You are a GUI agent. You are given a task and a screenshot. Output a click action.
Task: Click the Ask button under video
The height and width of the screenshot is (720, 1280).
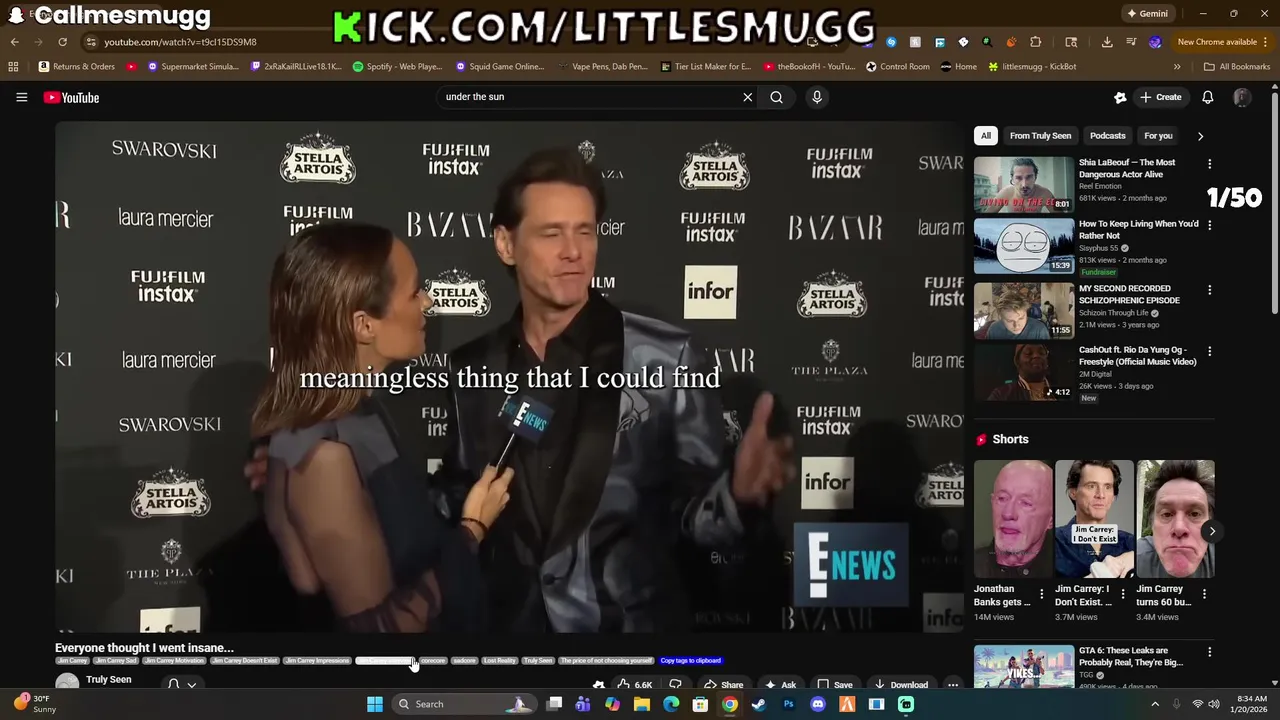780,685
